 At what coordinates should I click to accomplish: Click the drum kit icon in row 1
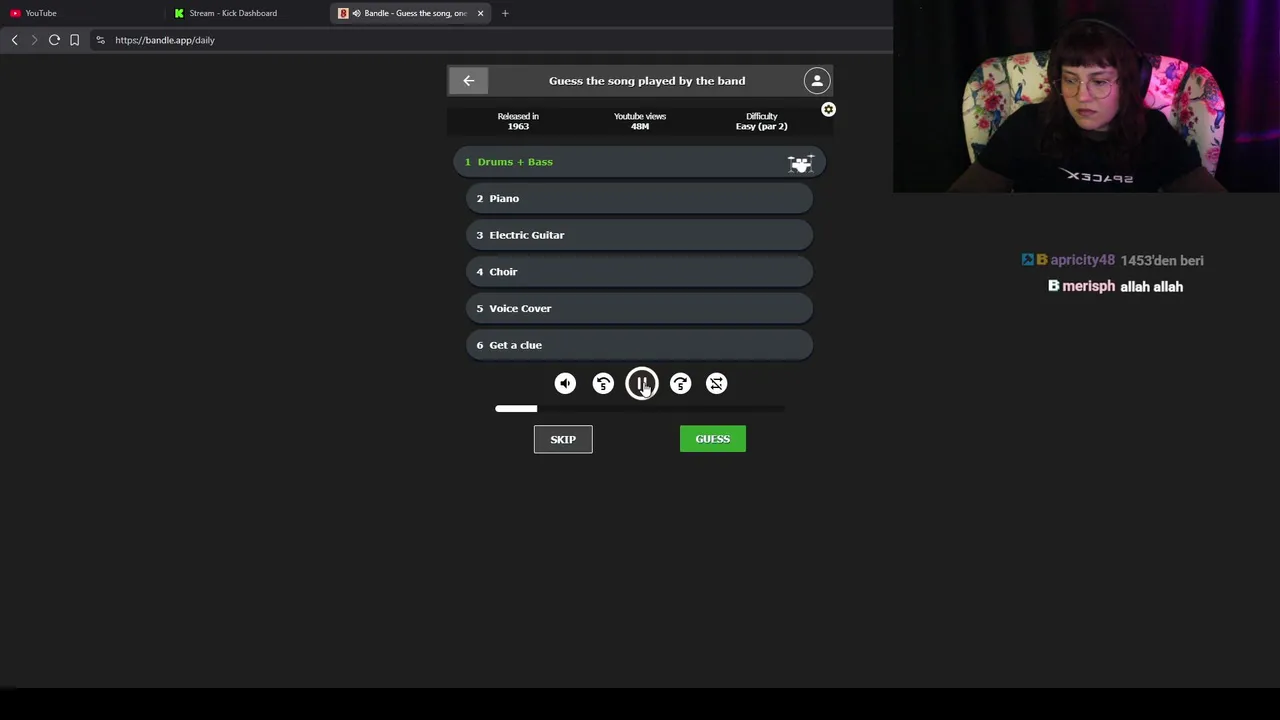(800, 163)
